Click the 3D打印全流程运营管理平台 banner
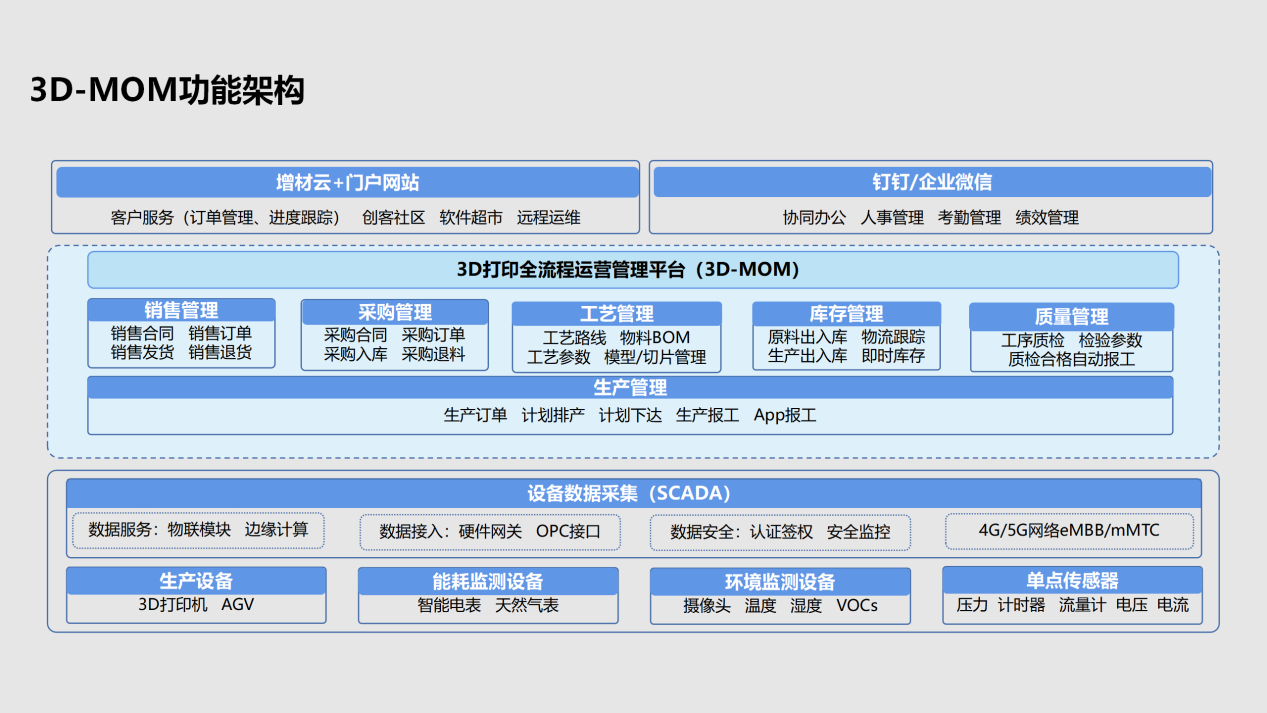Image resolution: width=1267 pixels, height=713 pixels. [x=632, y=270]
